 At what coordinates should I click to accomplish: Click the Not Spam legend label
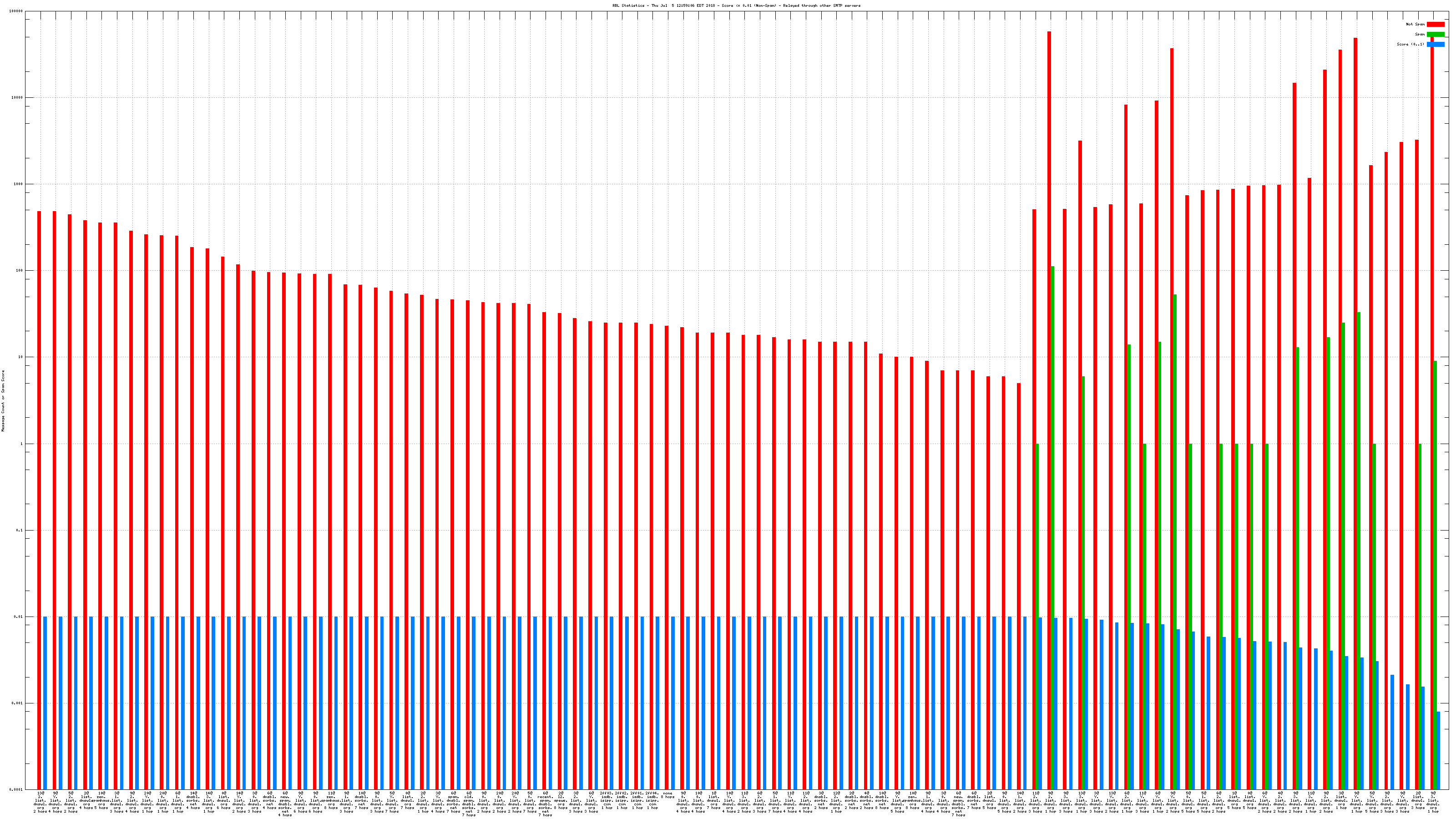click(x=1416, y=24)
